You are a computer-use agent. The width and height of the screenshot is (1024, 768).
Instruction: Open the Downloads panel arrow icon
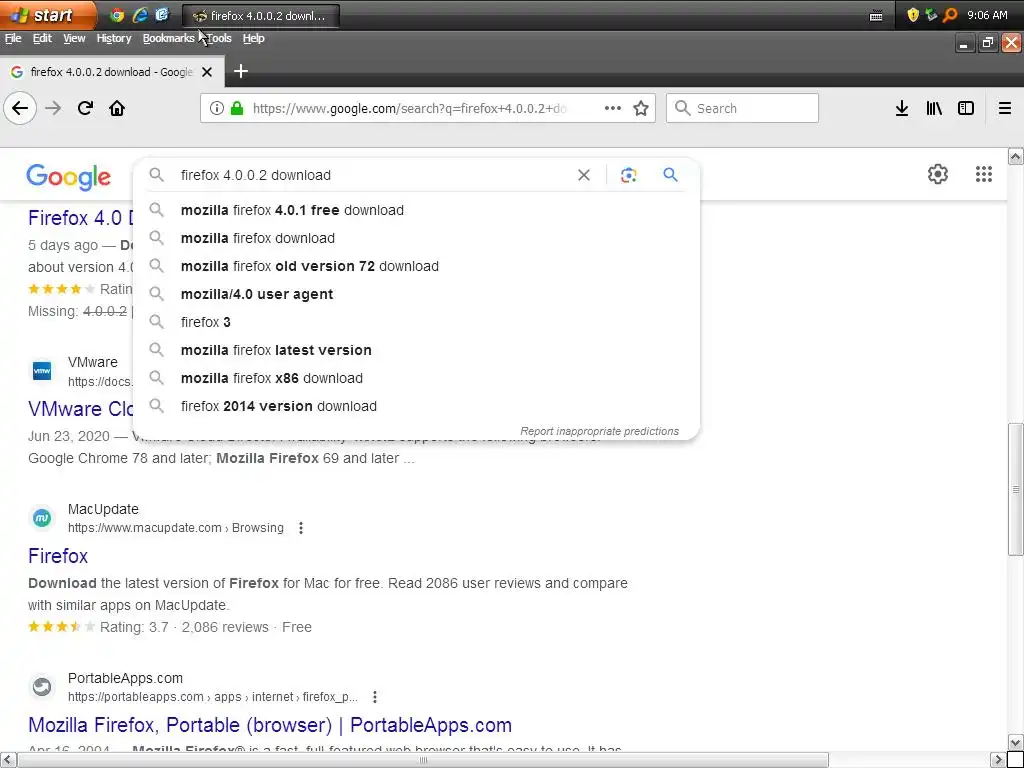pyautogui.click(x=902, y=108)
